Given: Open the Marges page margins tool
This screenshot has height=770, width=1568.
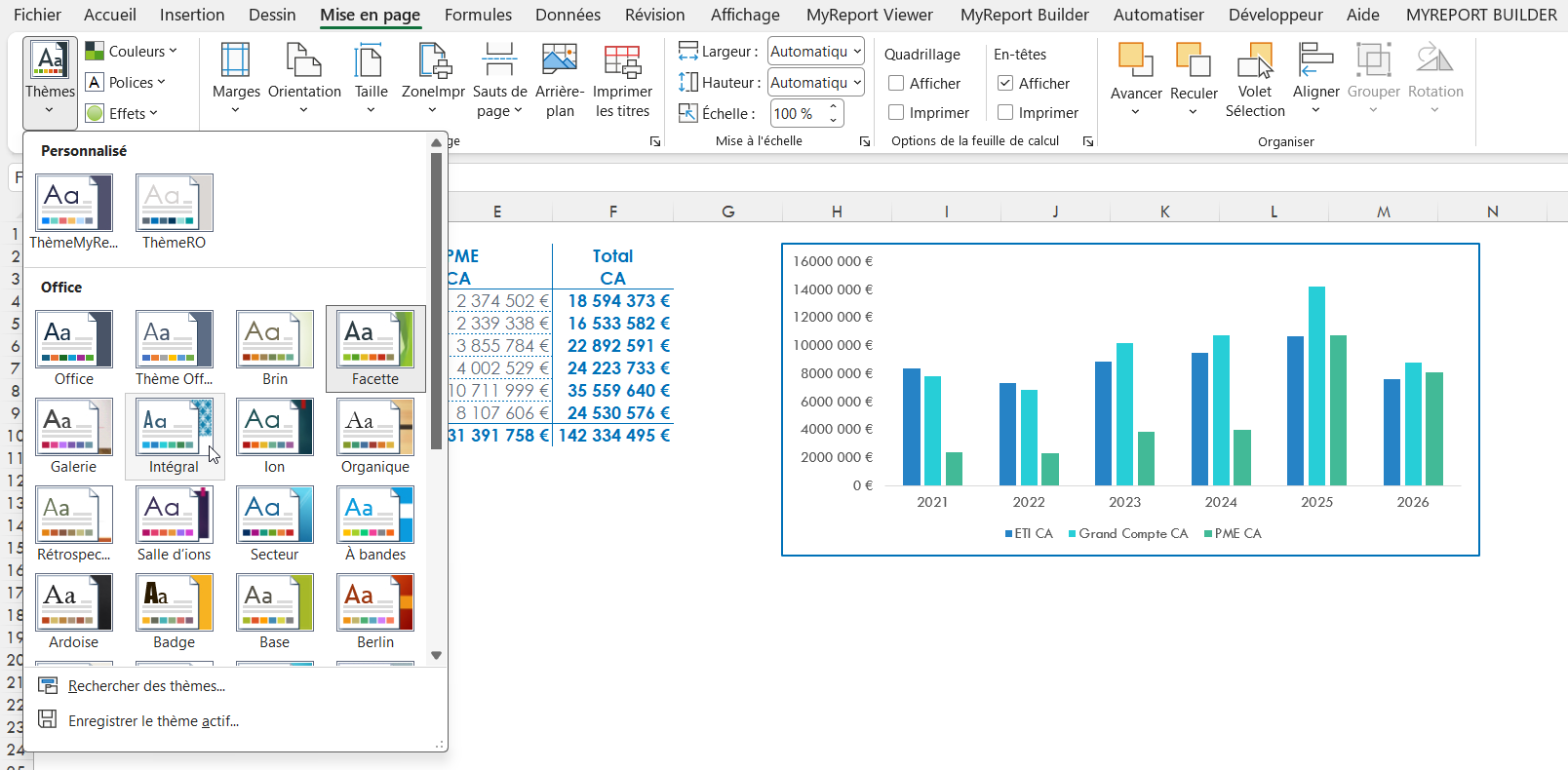Looking at the screenshot, I should click(236, 80).
